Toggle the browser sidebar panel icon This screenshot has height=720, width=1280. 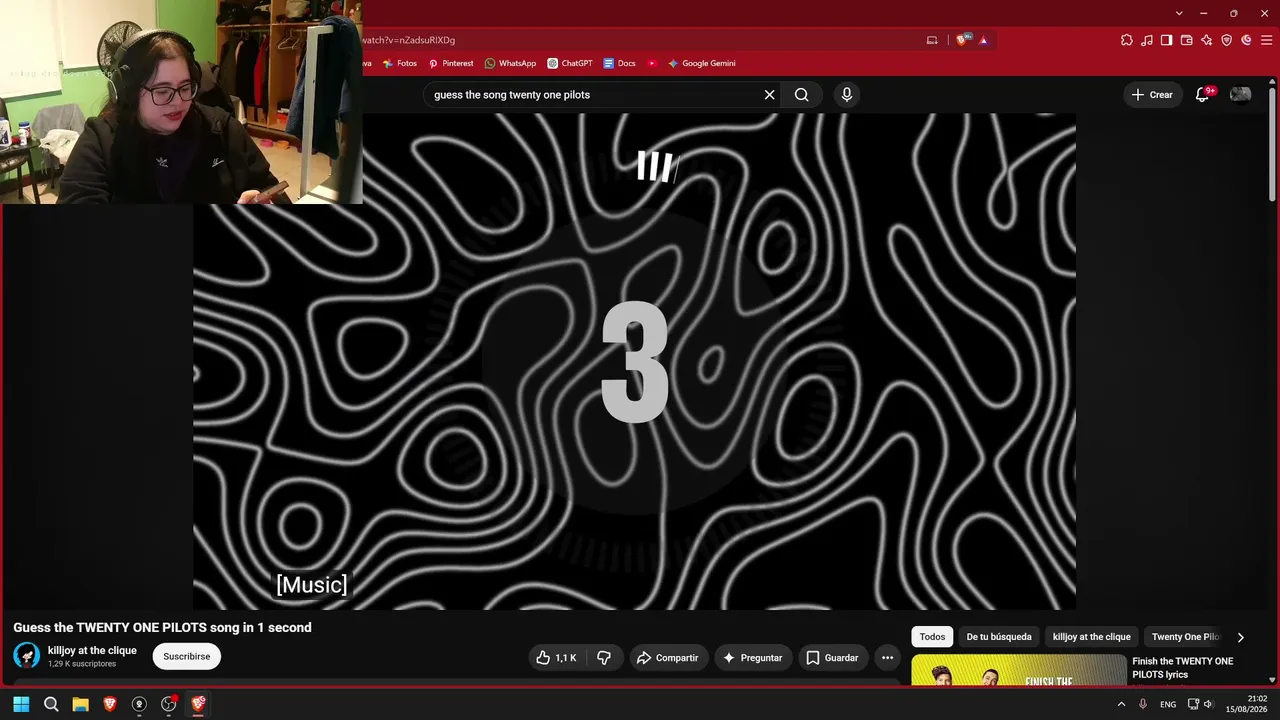1166,40
